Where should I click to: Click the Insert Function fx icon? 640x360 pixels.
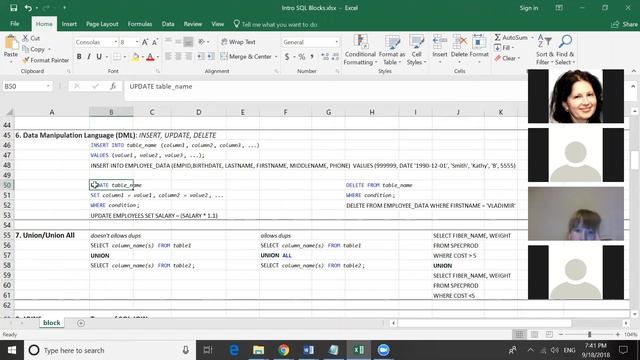pos(113,86)
